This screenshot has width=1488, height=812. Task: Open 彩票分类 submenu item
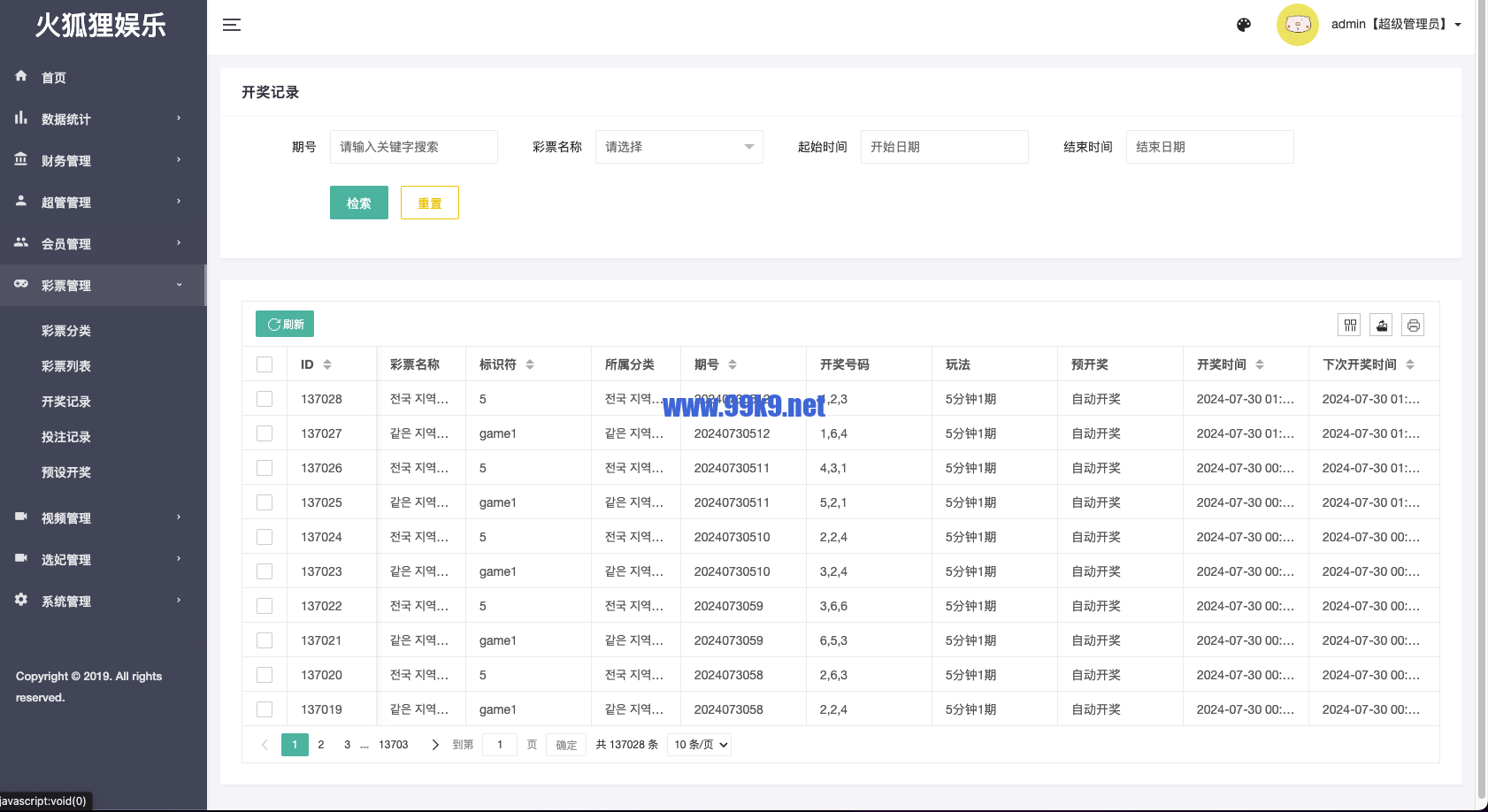[66, 331]
